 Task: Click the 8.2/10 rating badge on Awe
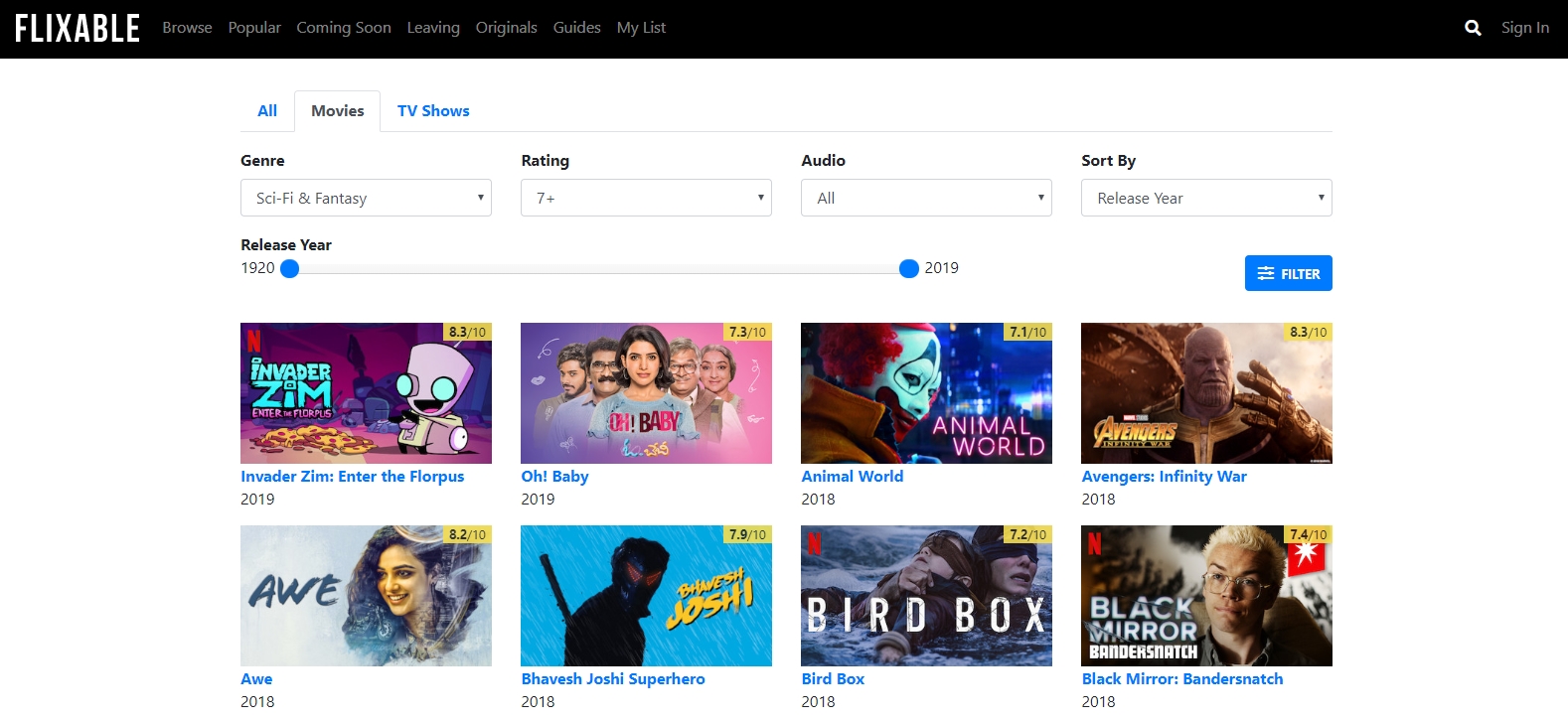click(467, 534)
